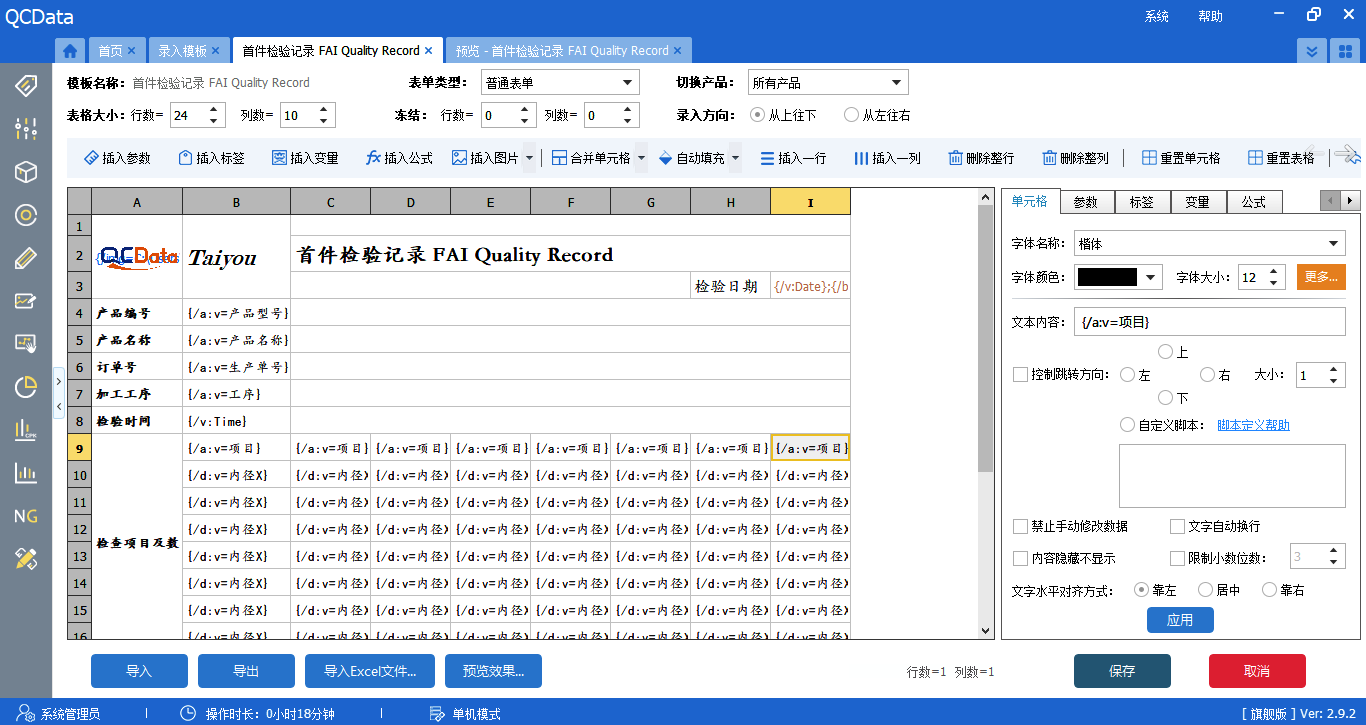Click the home icon in the tab bar
1366x725 pixels.
click(69, 49)
